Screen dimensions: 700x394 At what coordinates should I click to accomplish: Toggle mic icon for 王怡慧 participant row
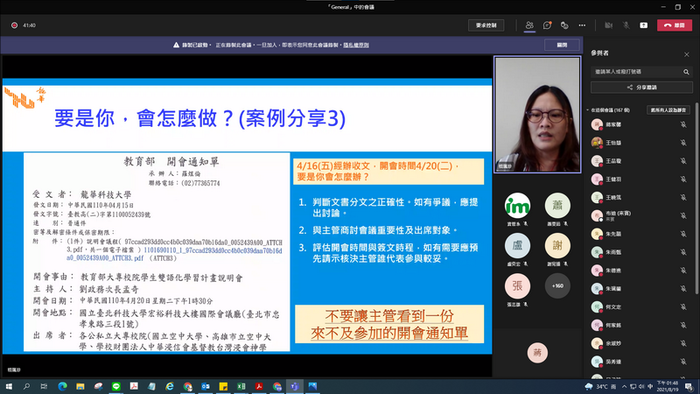(x=683, y=143)
